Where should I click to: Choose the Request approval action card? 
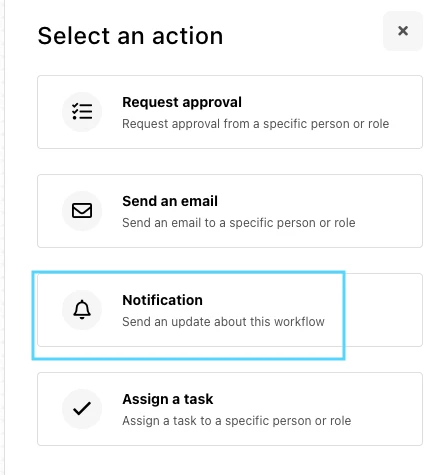coord(230,112)
